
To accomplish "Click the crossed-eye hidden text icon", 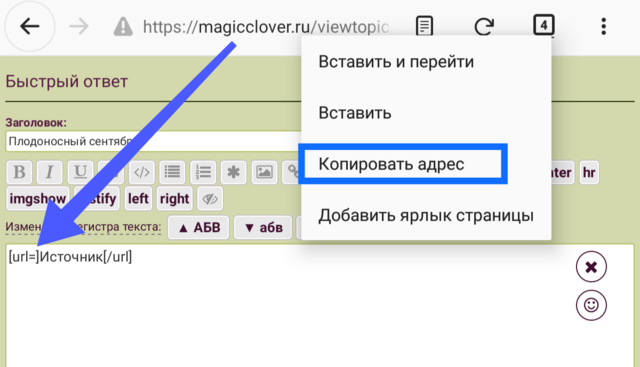I will (210, 199).
